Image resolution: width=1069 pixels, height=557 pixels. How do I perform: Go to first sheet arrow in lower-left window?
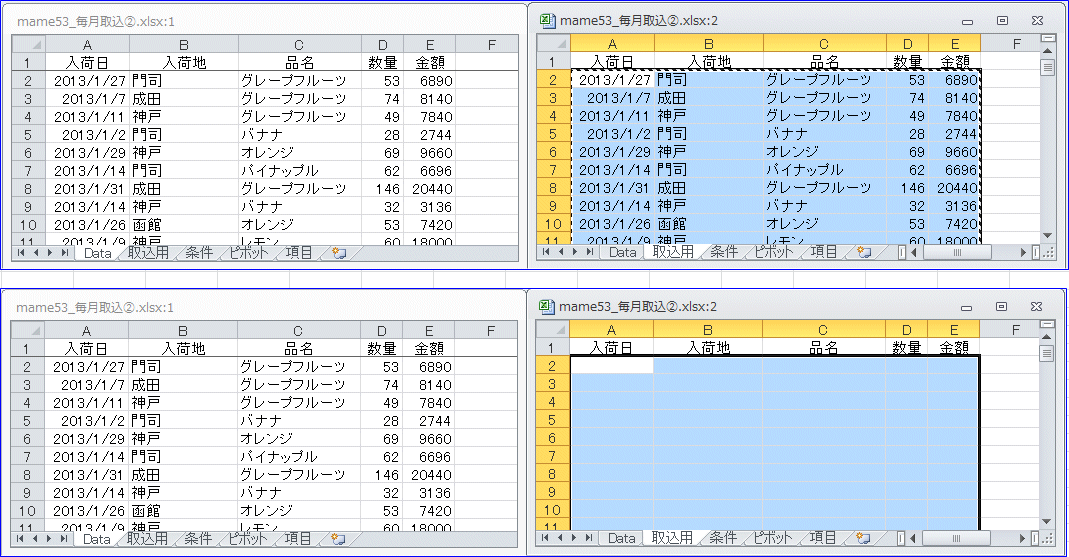(x=20, y=539)
